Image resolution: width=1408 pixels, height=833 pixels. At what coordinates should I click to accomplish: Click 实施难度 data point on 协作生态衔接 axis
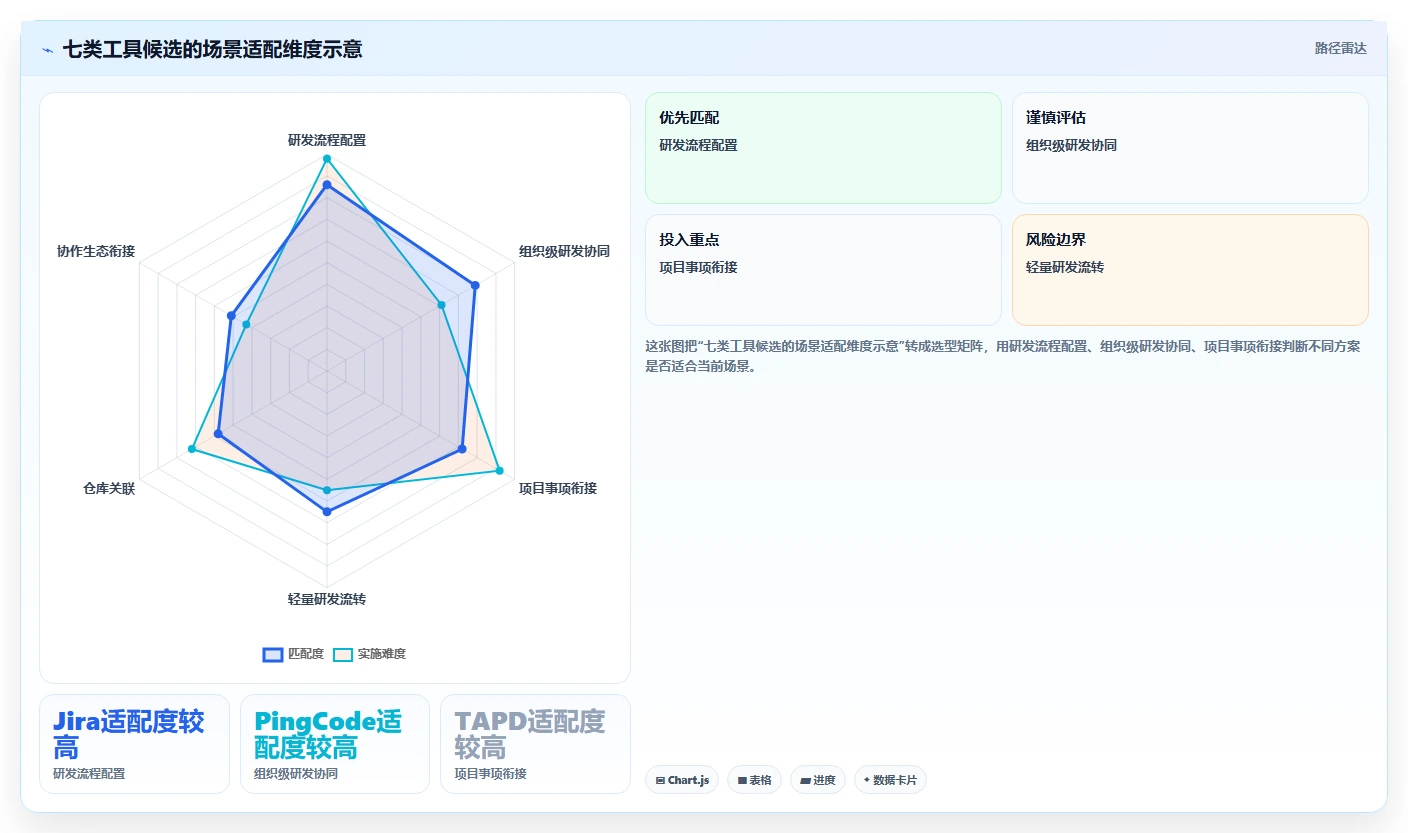click(246, 324)
